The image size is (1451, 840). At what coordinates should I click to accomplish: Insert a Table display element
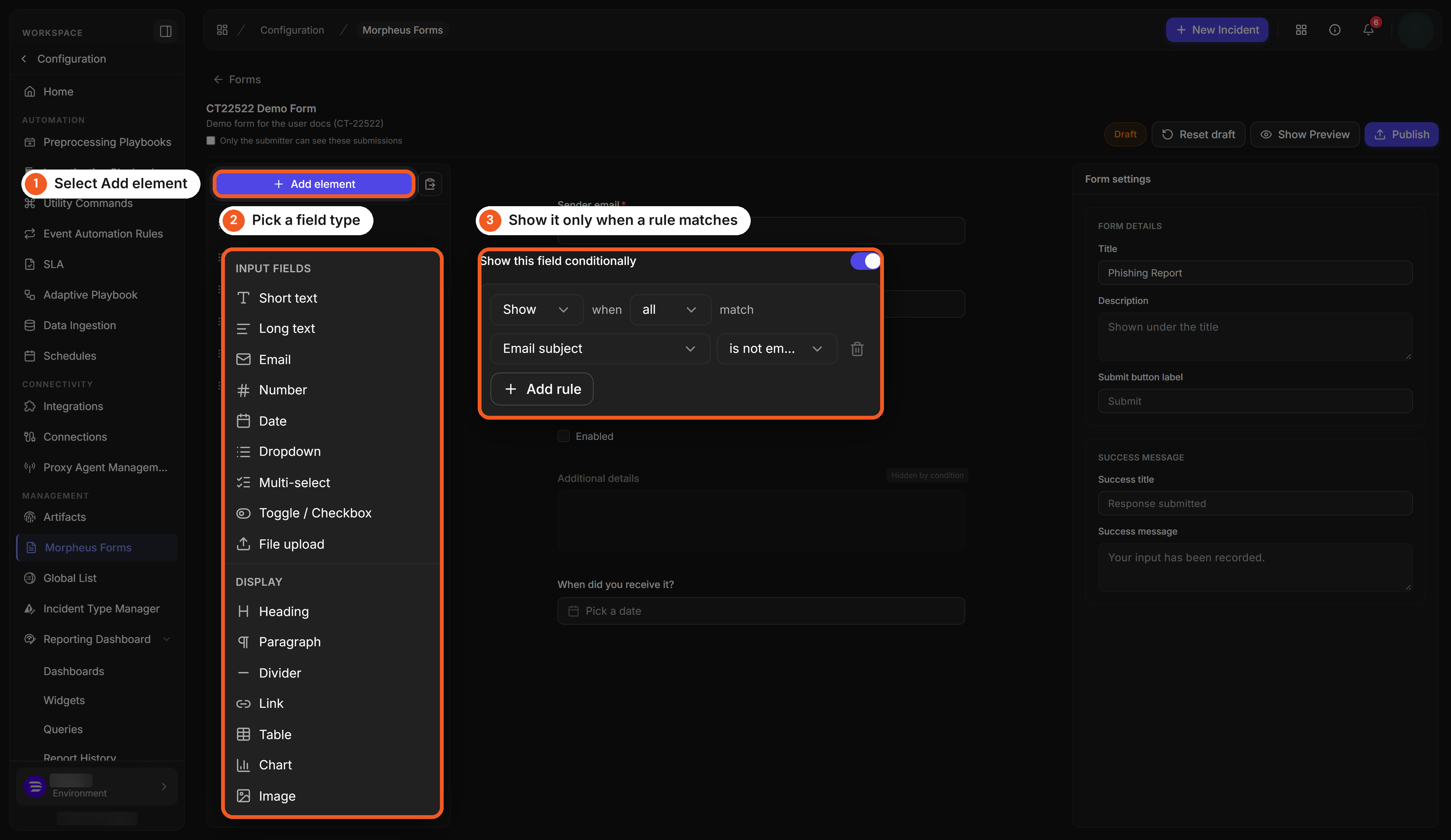(332, 735)
